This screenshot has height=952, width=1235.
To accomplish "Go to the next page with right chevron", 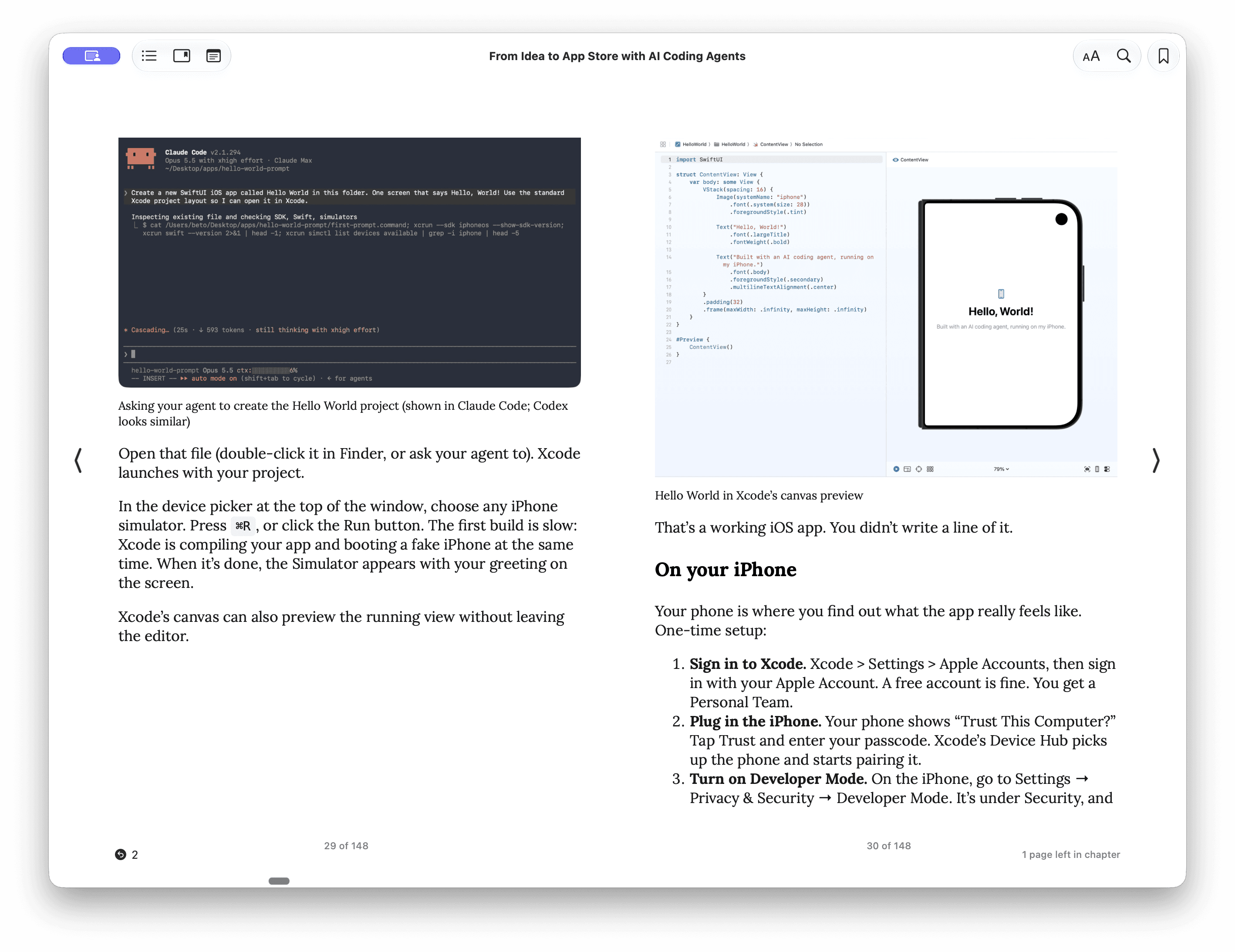I will tap(1156, 460).
